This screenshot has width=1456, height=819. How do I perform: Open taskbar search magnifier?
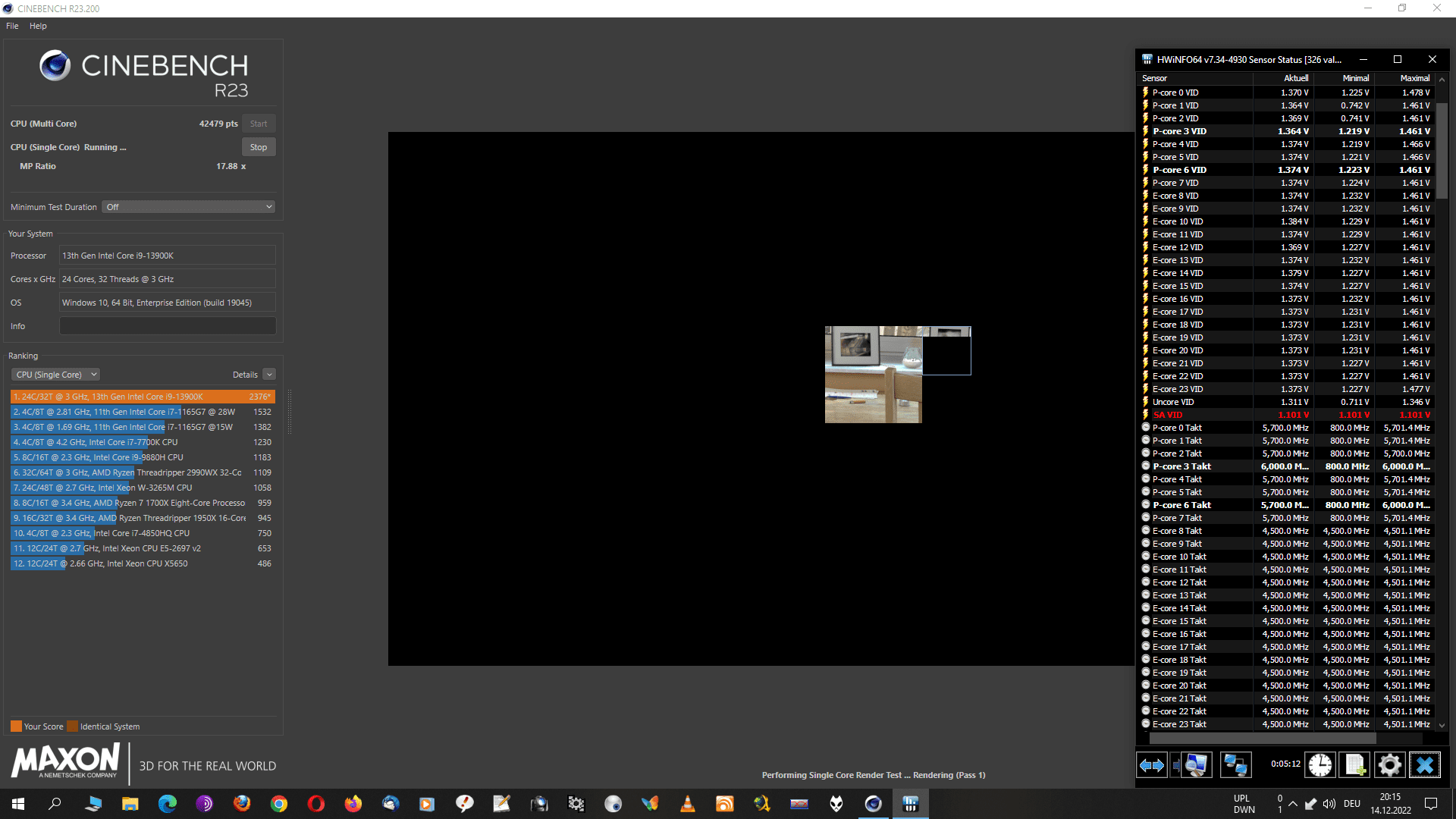point(55,804)
